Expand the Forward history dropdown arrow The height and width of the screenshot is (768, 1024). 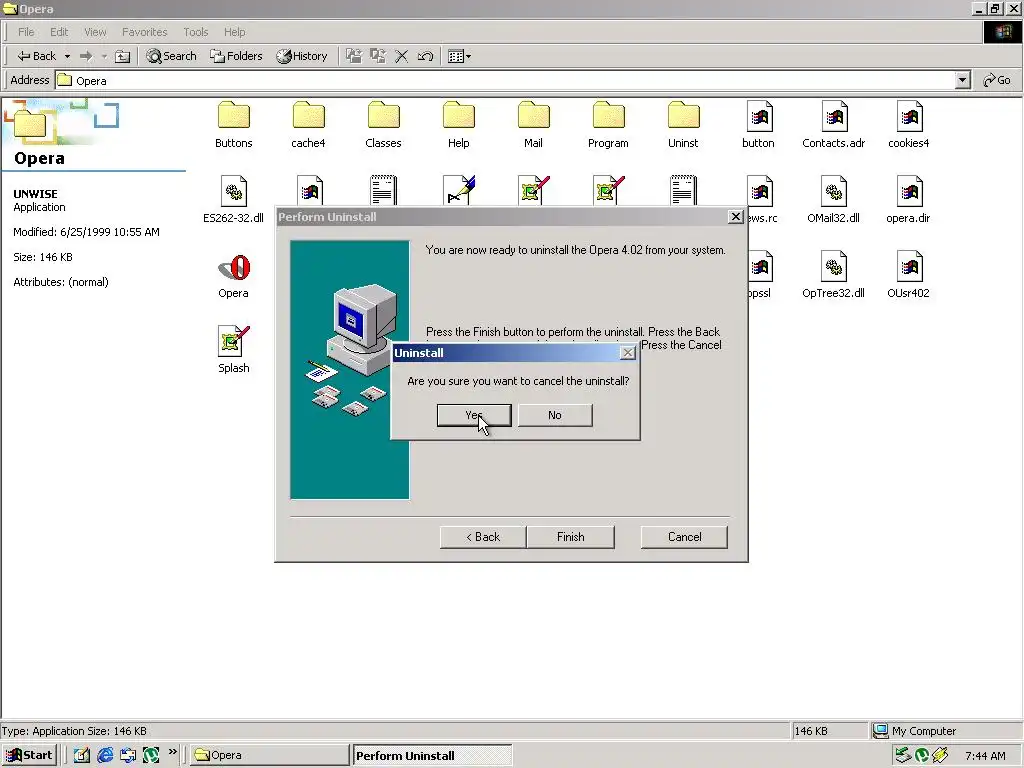click(x=104, y=56)
